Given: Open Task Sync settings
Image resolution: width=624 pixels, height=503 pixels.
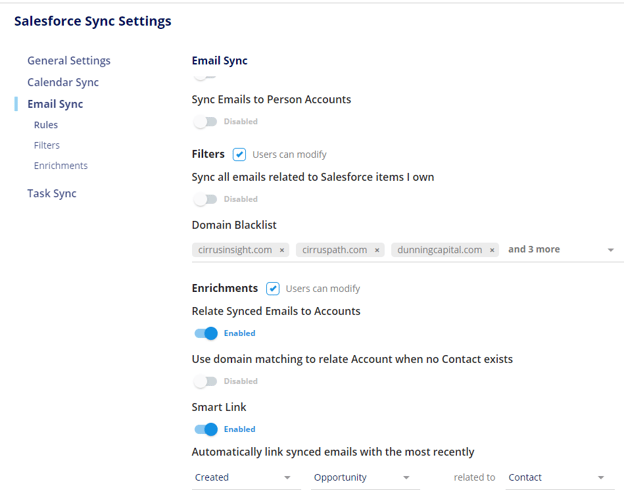Looking at the screenshot, I should point(52,193).
